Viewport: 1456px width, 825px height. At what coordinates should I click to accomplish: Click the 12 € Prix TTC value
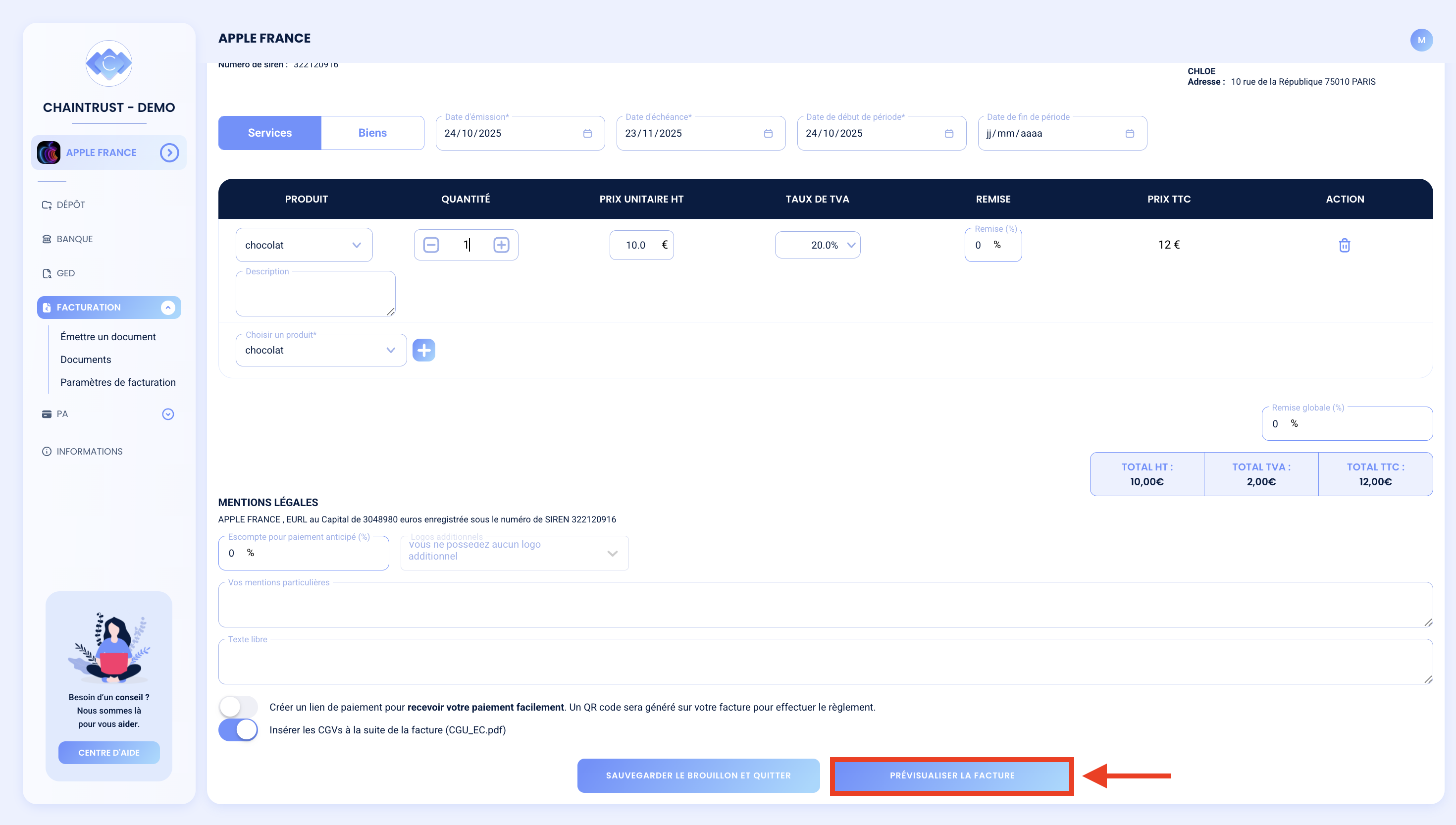point(1169,245)
